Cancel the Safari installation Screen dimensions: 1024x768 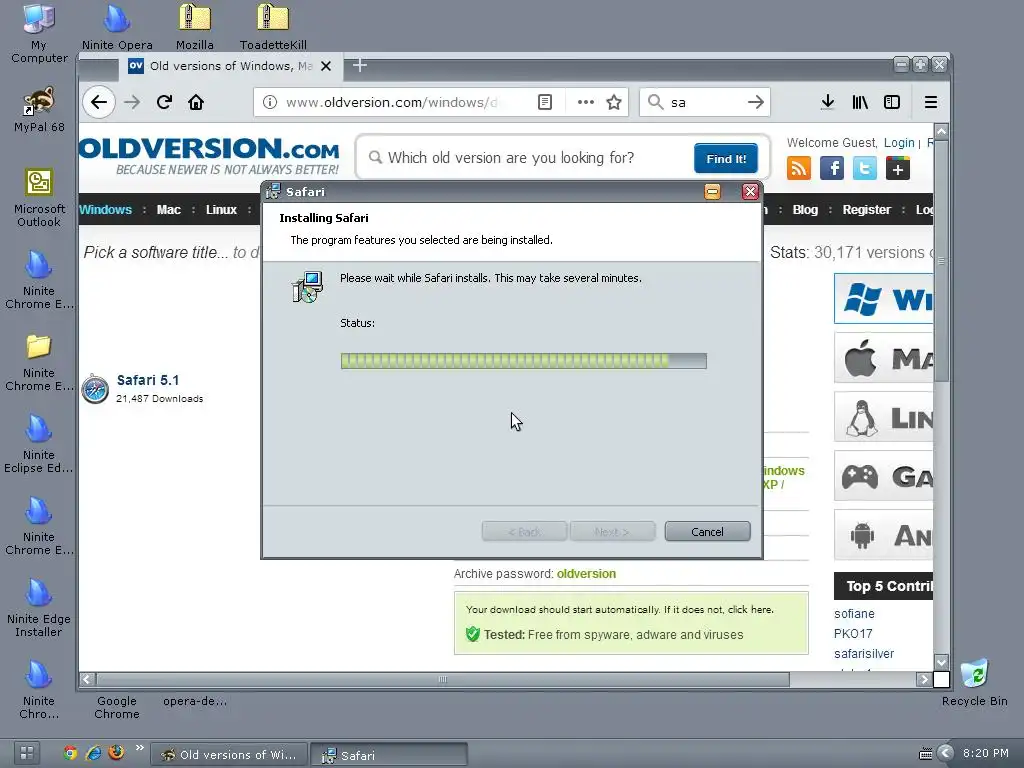tap(707, 532)
